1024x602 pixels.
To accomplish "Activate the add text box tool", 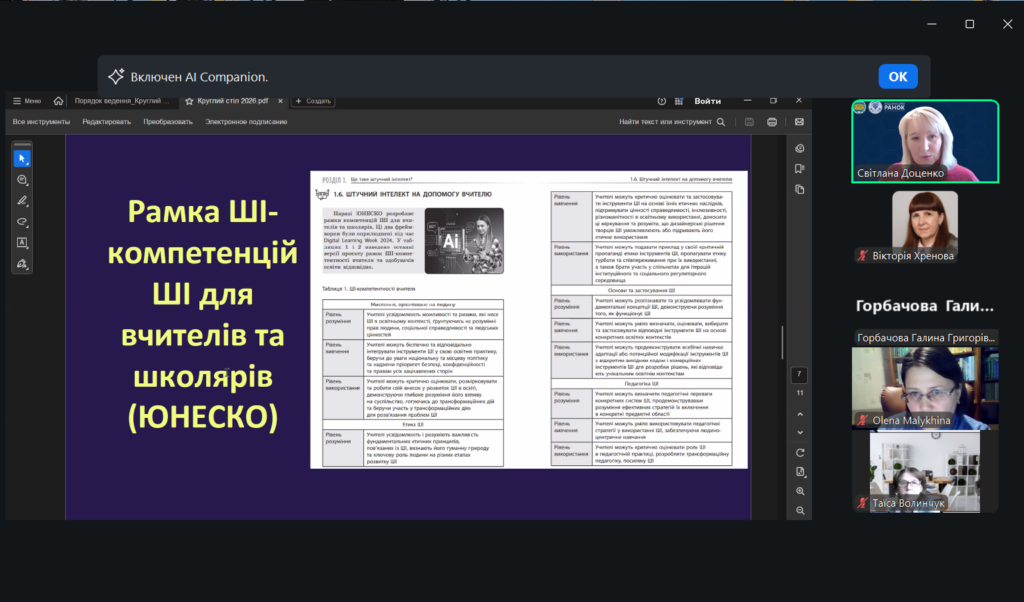I will tap(21, 242).
